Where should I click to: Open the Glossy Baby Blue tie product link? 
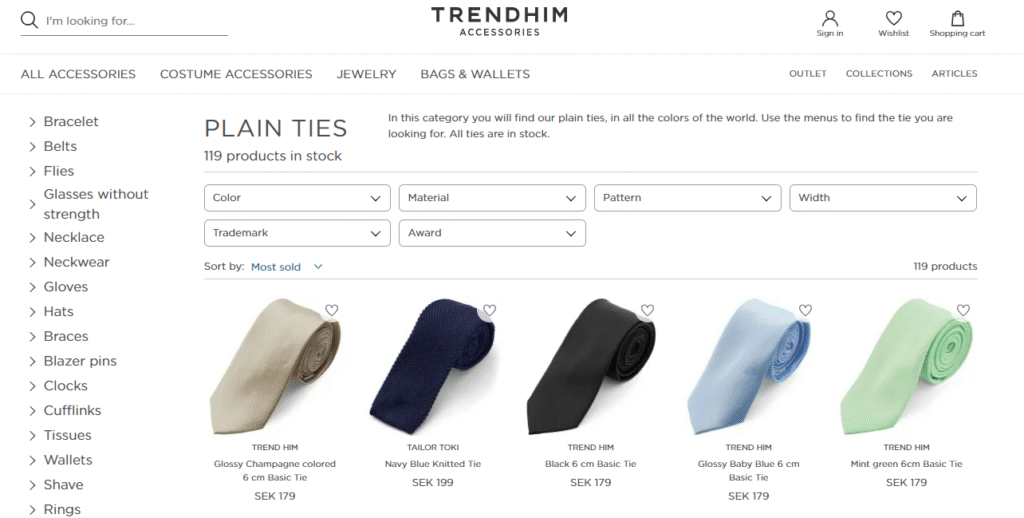point(748,470)
